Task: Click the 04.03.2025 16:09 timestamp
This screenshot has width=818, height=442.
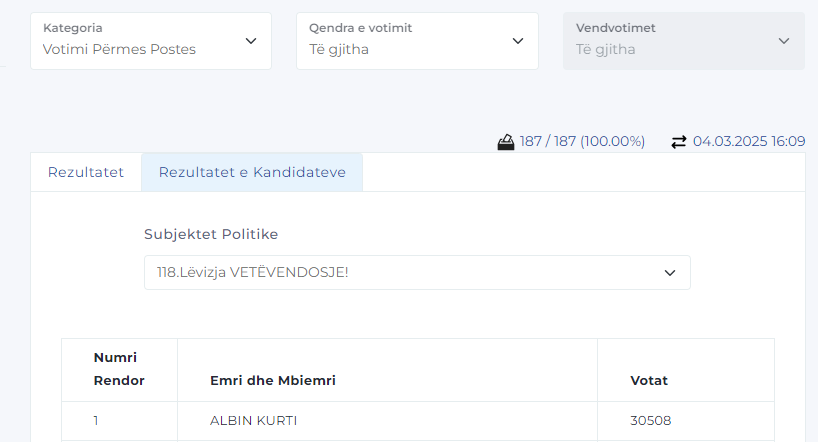Action: point(749,142)
